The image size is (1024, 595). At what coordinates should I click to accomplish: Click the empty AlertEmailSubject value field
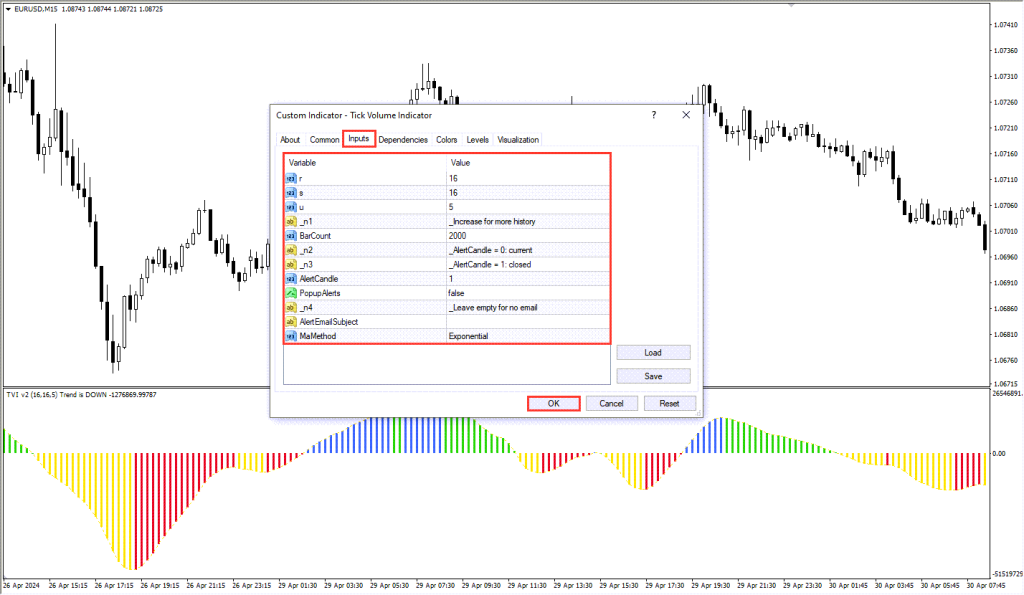(x=528, y=322)
